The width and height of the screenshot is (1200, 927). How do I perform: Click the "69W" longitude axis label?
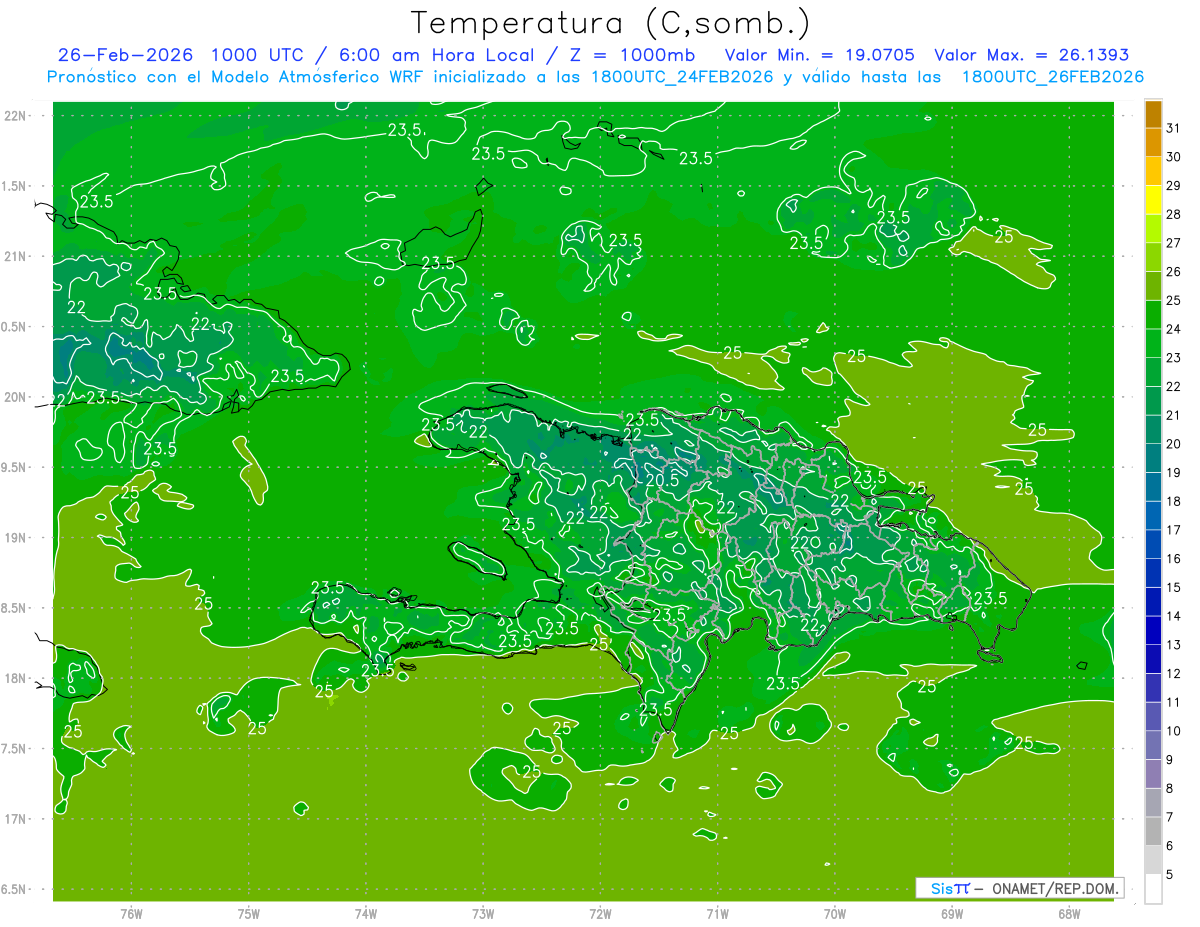pos(952,914)
